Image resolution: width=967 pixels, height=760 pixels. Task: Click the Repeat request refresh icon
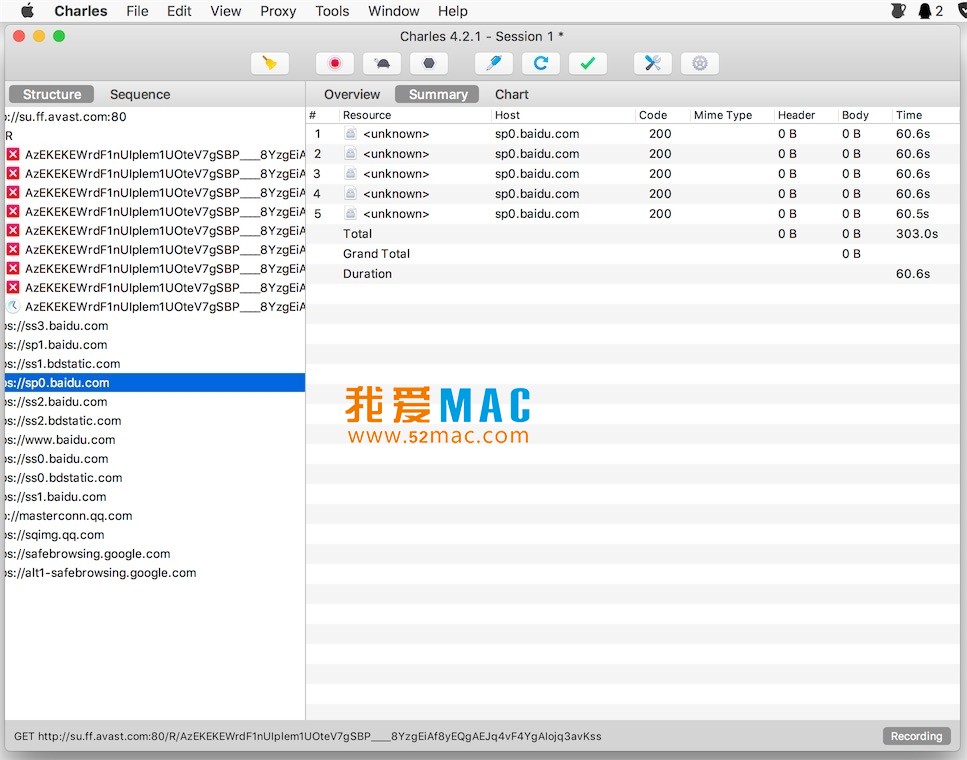point(541,63)
